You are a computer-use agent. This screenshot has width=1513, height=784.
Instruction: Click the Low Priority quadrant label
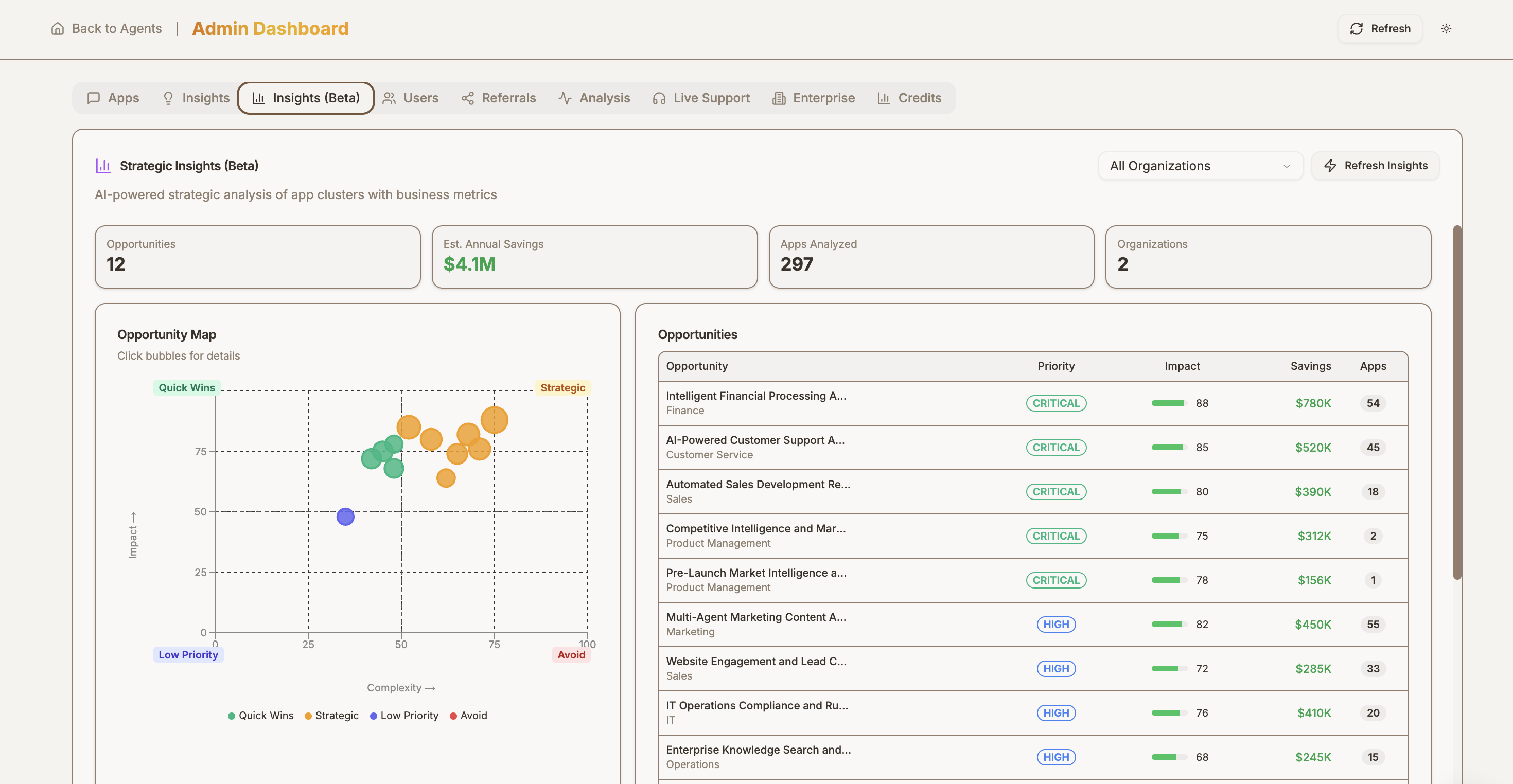[x=188, y=654]
